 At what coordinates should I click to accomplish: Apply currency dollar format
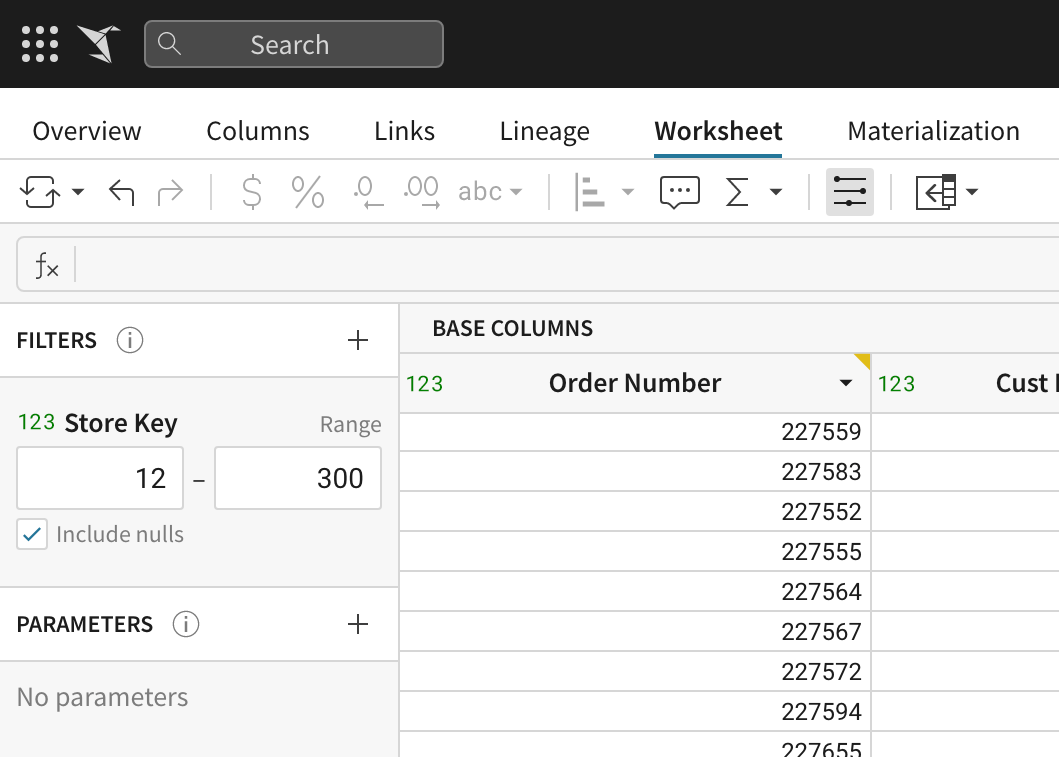coord(252,192)
